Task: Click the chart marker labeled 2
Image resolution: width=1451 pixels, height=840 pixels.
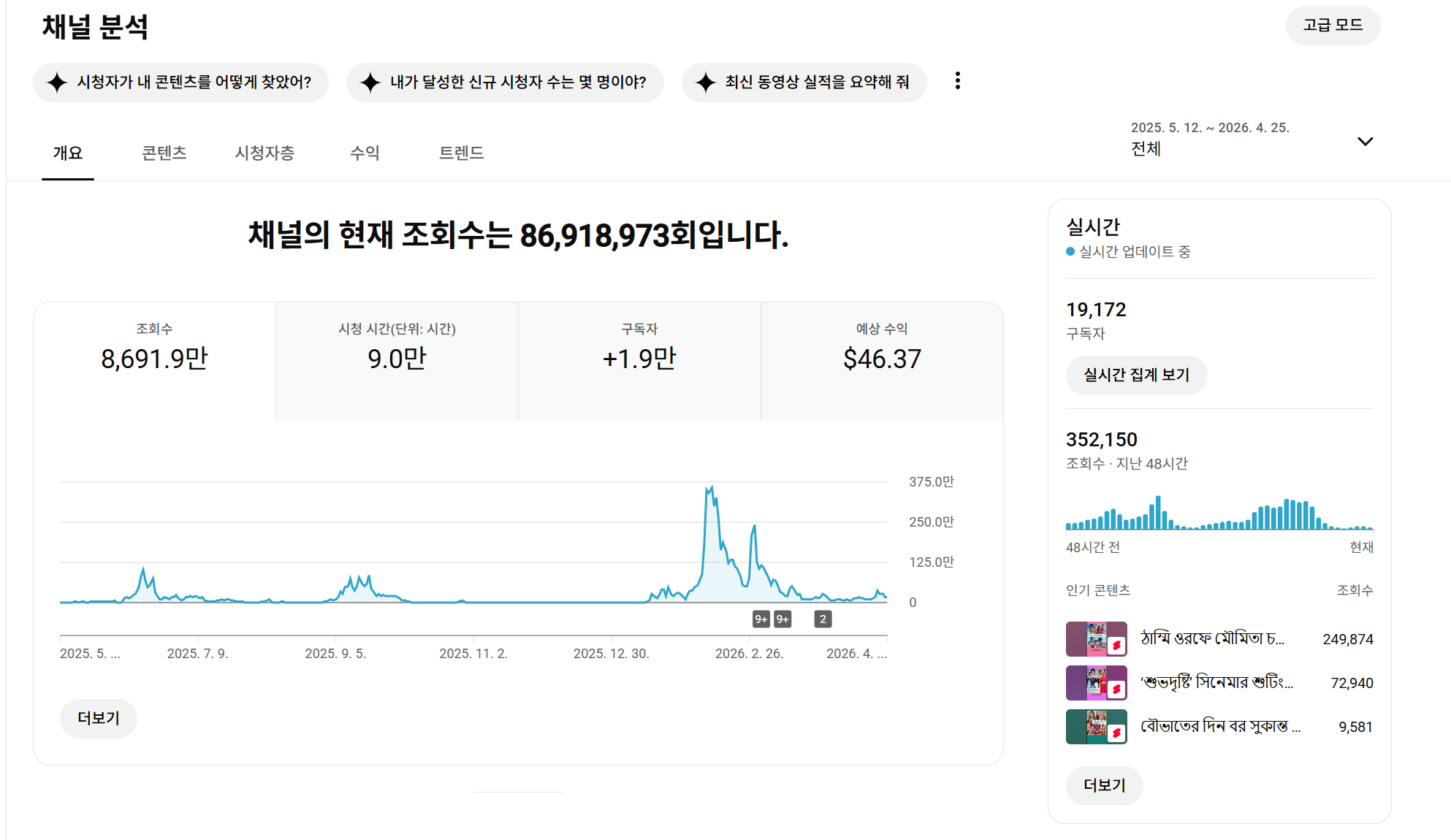Action: tap(823, 619)
